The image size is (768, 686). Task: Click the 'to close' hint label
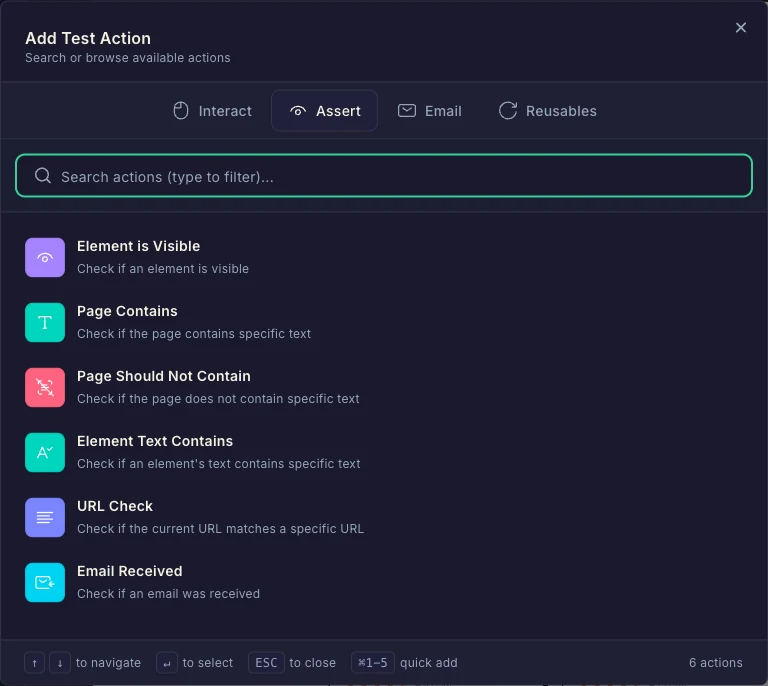312,663
